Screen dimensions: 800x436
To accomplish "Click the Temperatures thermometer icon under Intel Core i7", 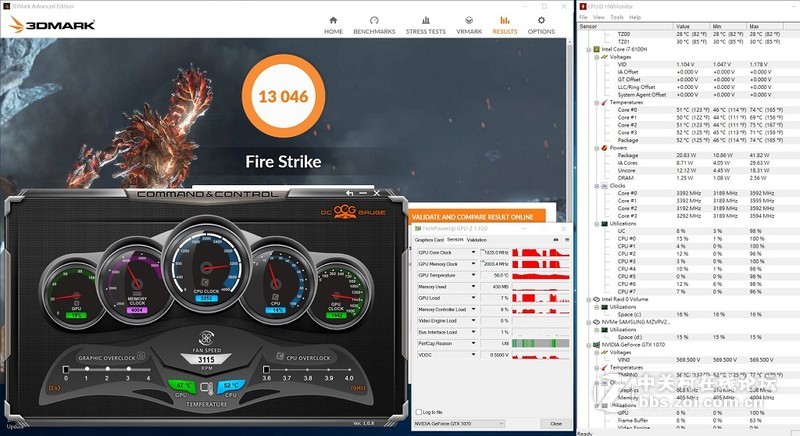I will coord(604,102).
